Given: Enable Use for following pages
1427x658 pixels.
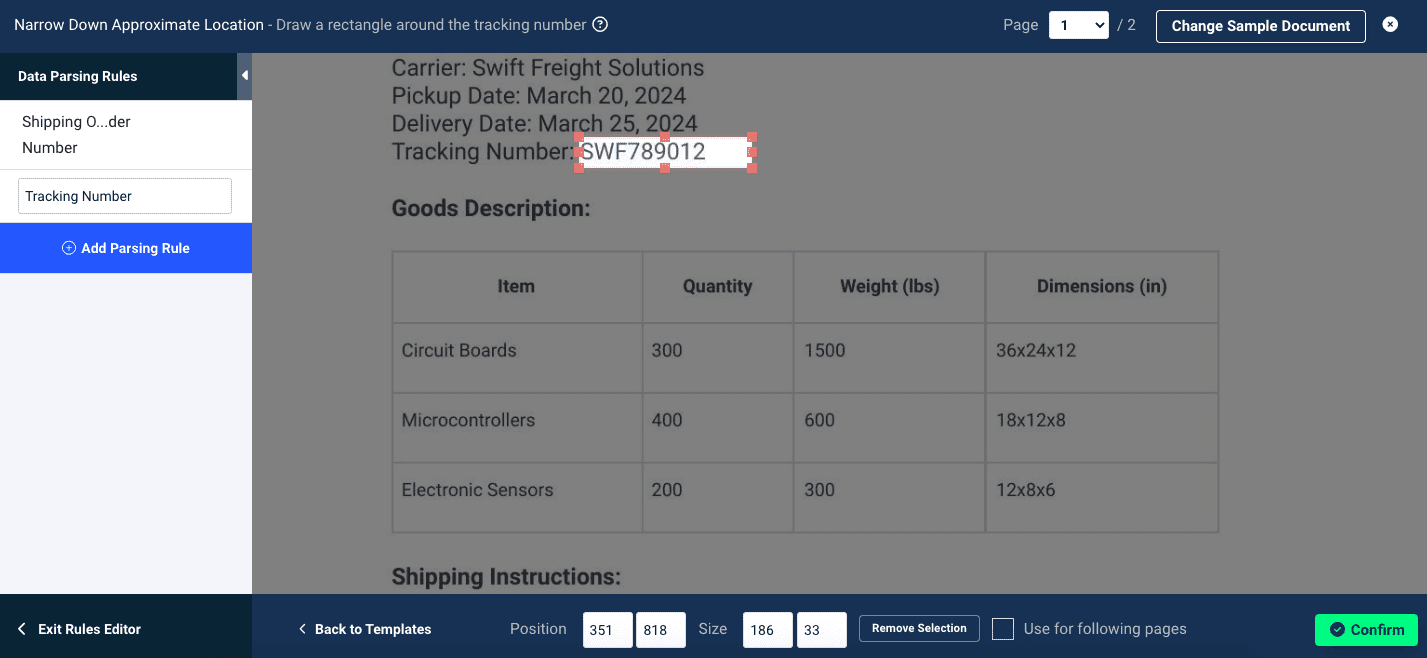Looking at the screenshot, I should coord(1002,629).
